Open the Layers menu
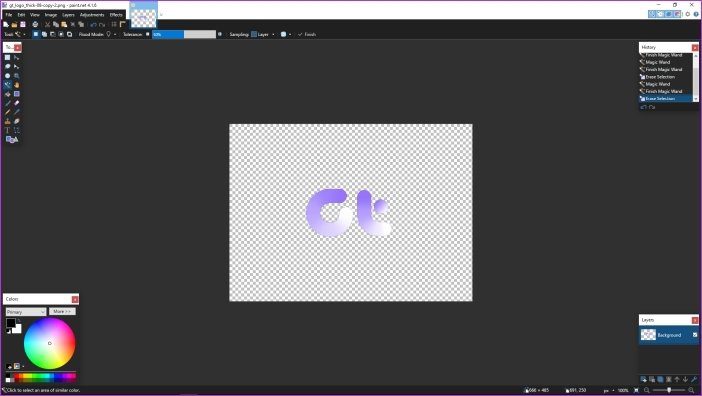 pos(68,15)
